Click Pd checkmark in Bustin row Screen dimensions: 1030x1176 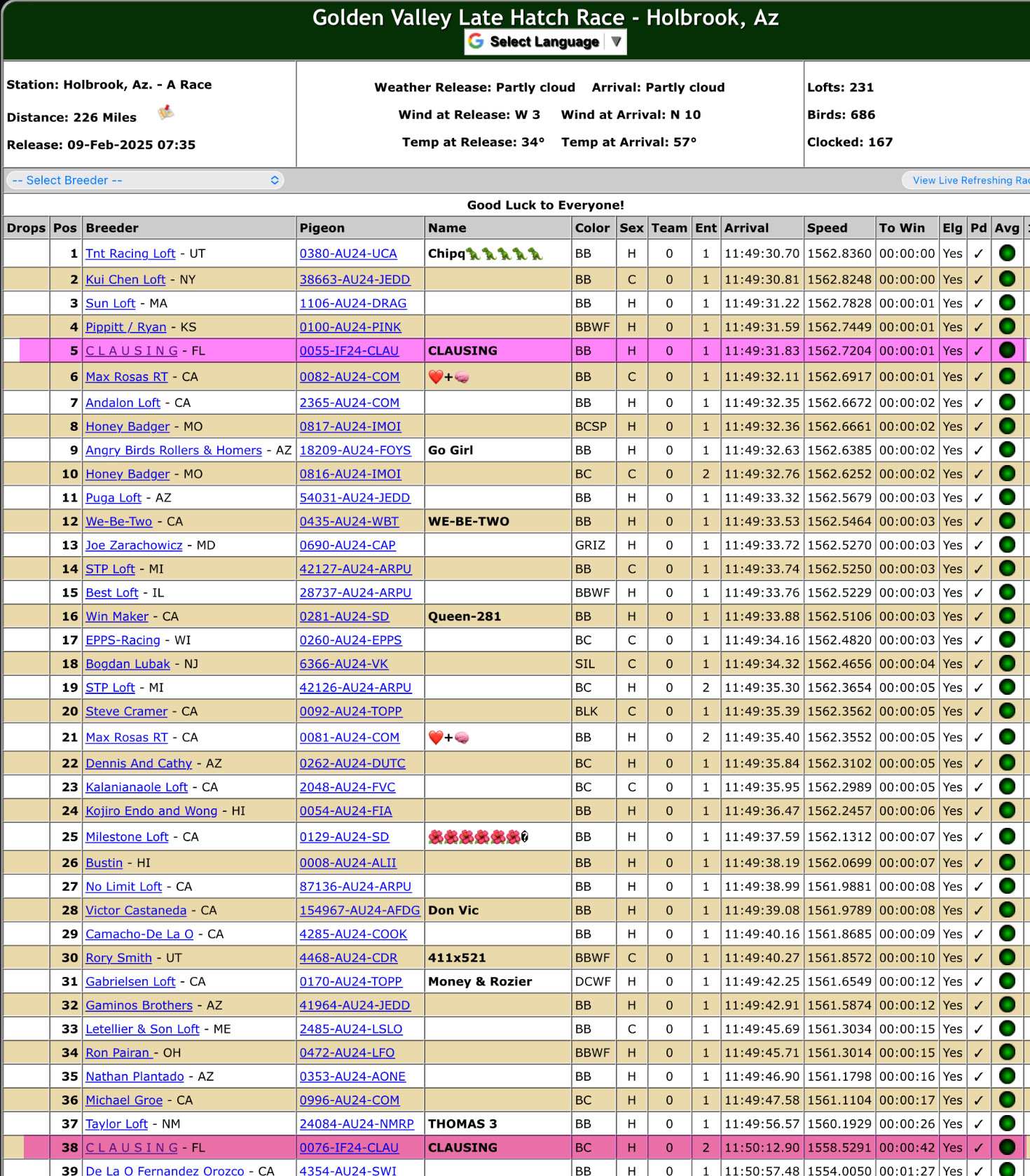pos(978,863)
